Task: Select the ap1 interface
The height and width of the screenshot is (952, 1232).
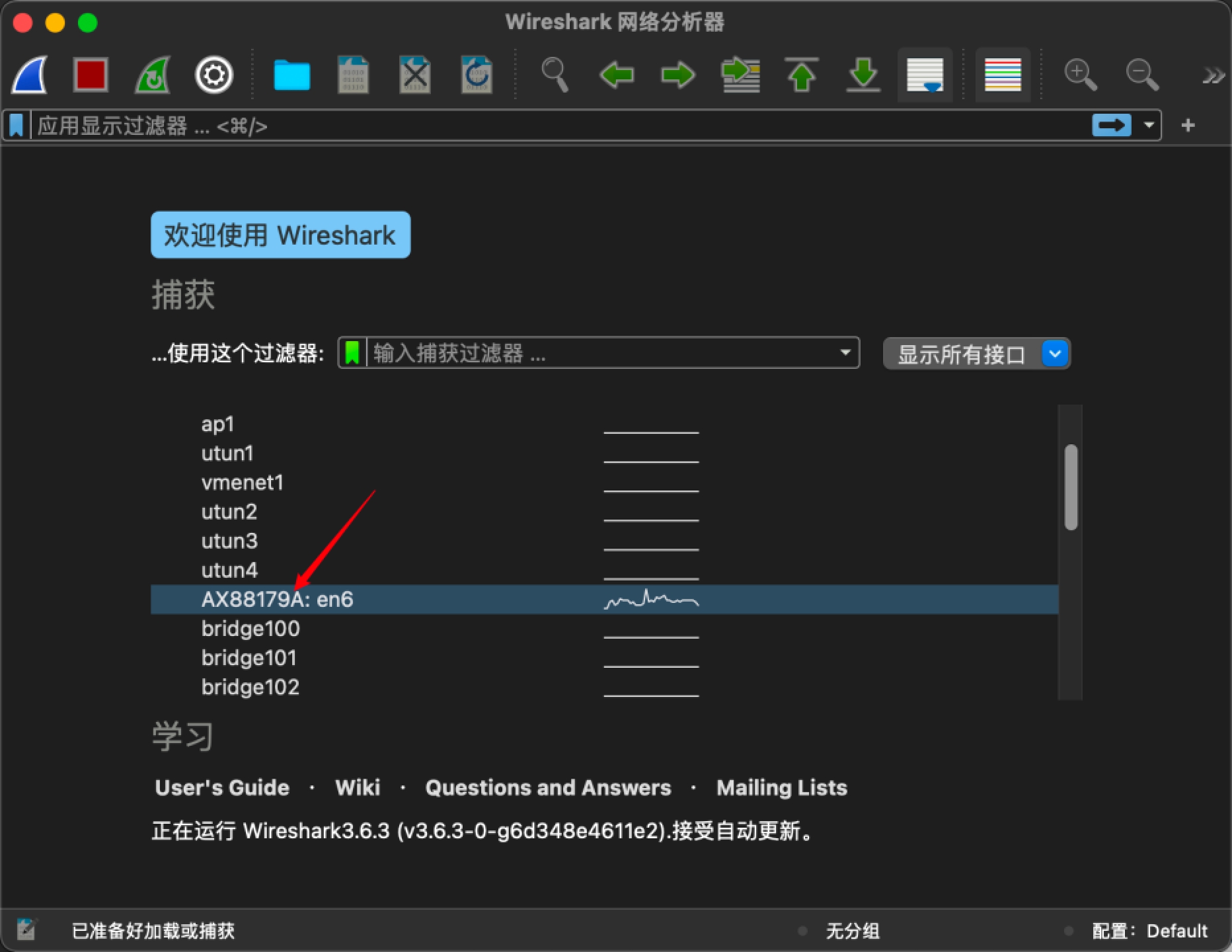Action: [x=217, y=424]
